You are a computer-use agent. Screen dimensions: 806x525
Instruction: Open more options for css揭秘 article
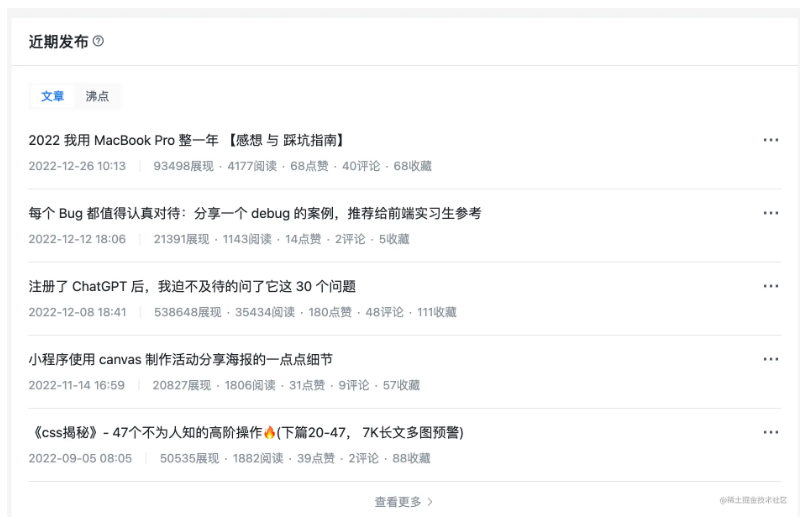click(771, 432)
